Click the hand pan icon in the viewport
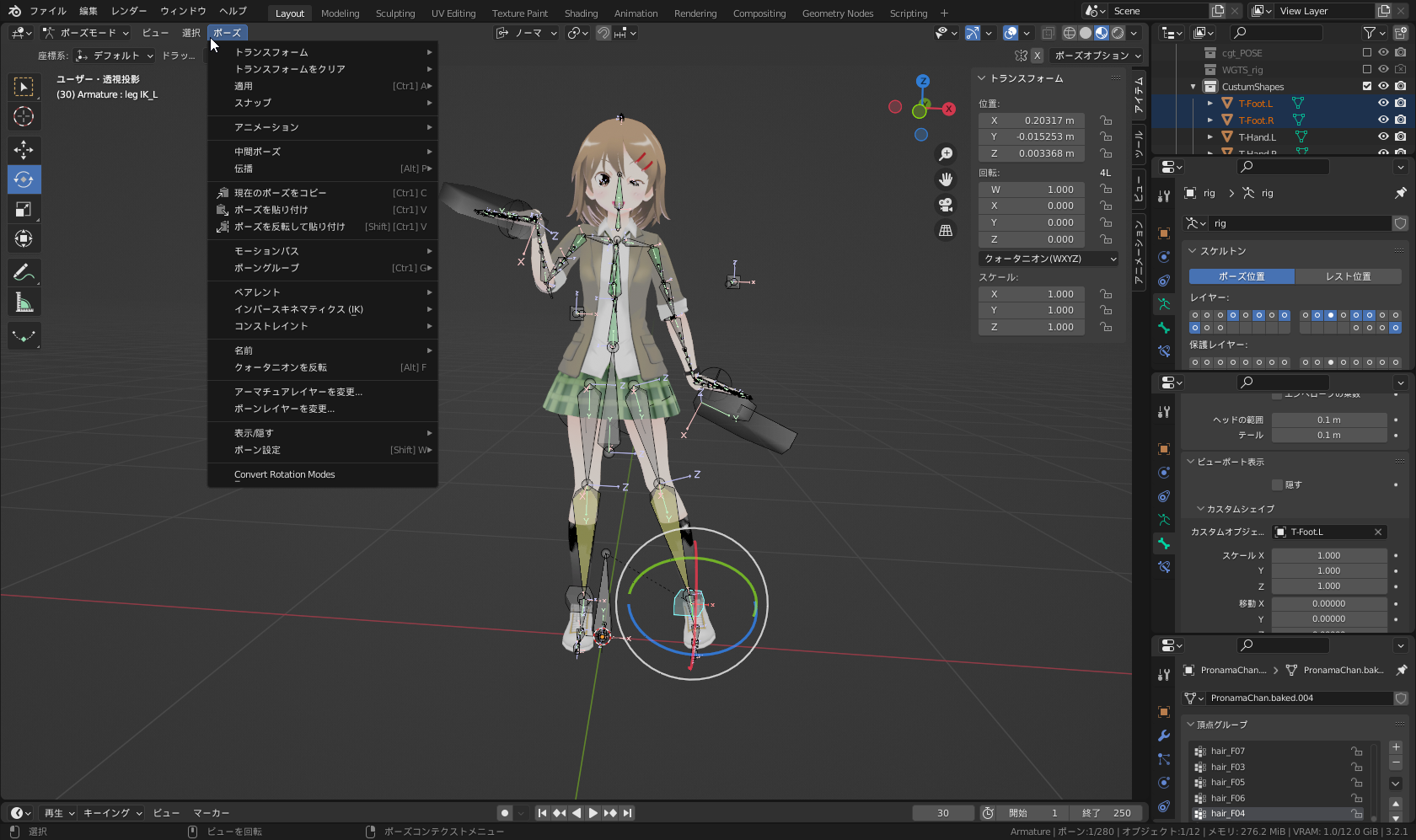 (946, 179)
